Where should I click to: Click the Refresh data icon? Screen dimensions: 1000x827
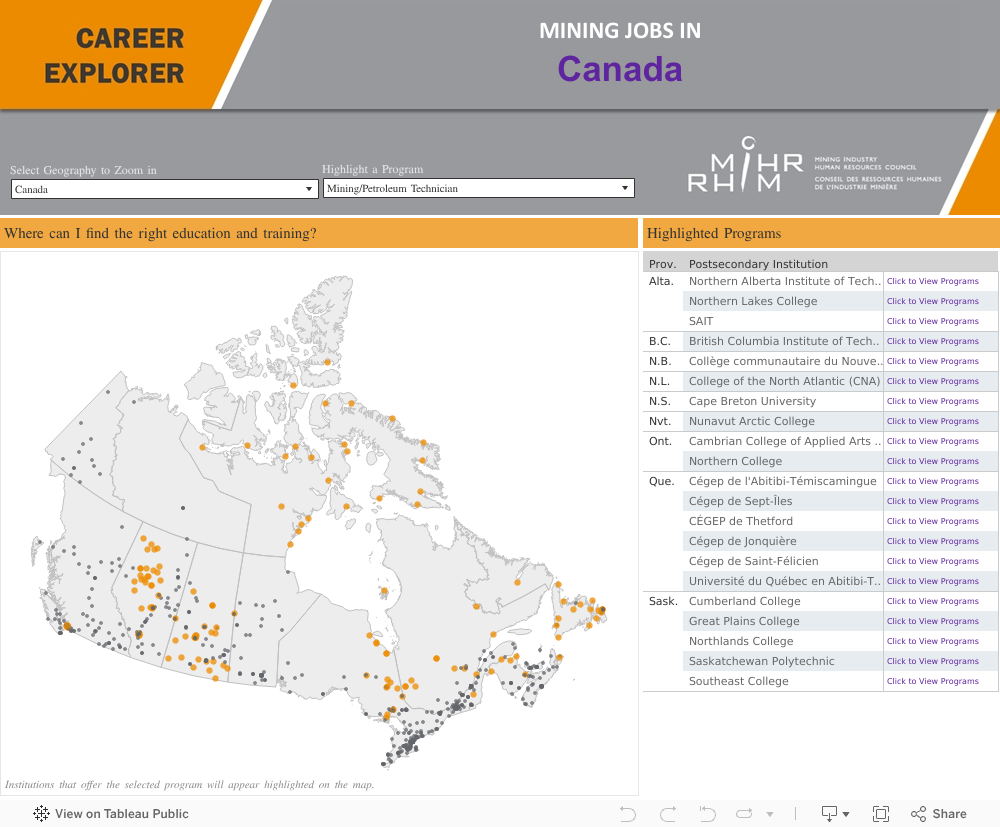(x=745, y=814)
